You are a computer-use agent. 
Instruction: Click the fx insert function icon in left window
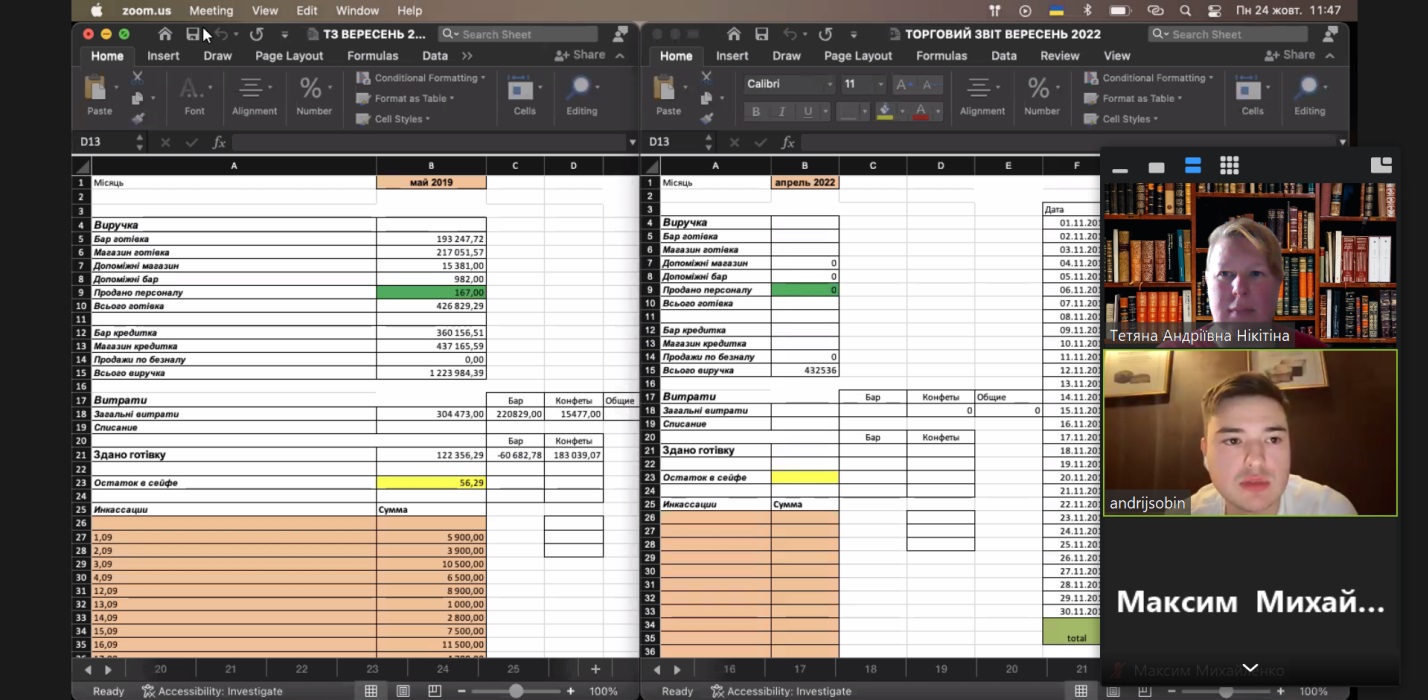219,142
